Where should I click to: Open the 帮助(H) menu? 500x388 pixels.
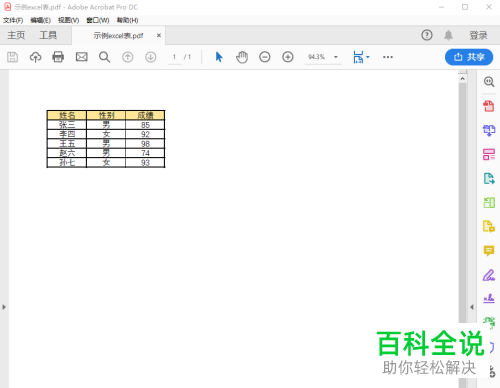(127, 20)
